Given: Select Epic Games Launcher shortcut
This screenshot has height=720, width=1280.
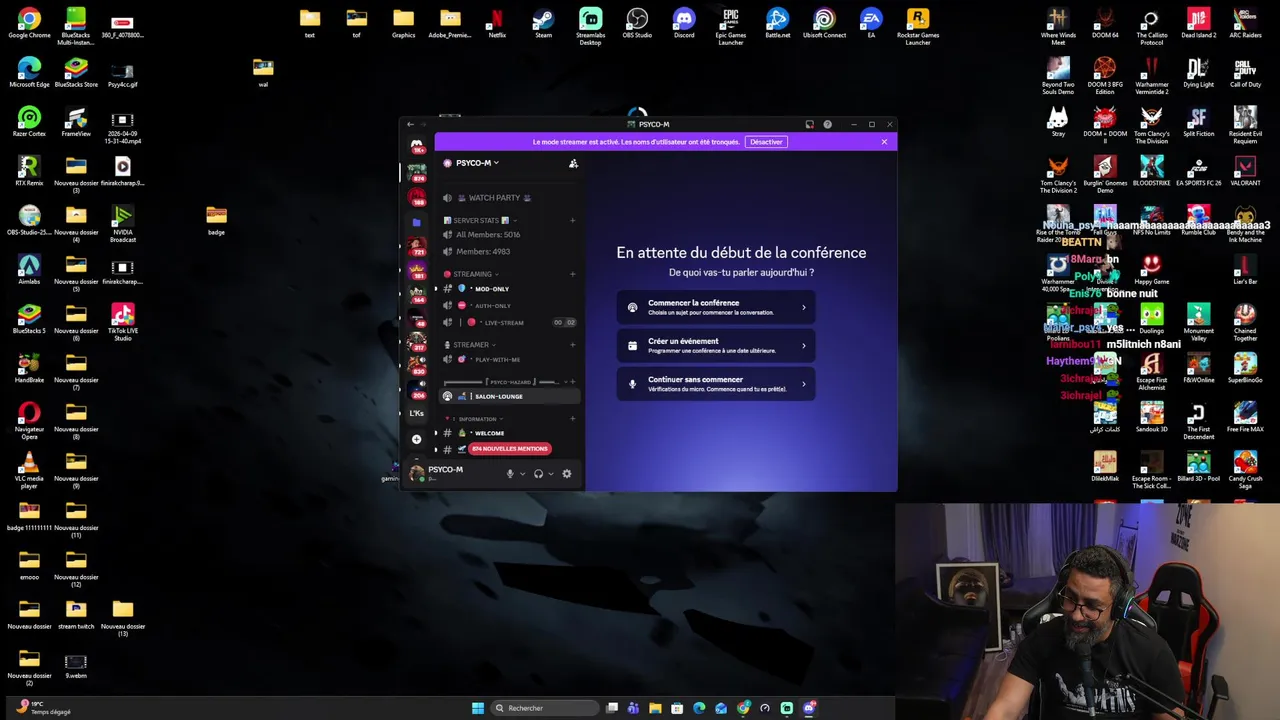Looking at the screenshot, I should 731,27.
